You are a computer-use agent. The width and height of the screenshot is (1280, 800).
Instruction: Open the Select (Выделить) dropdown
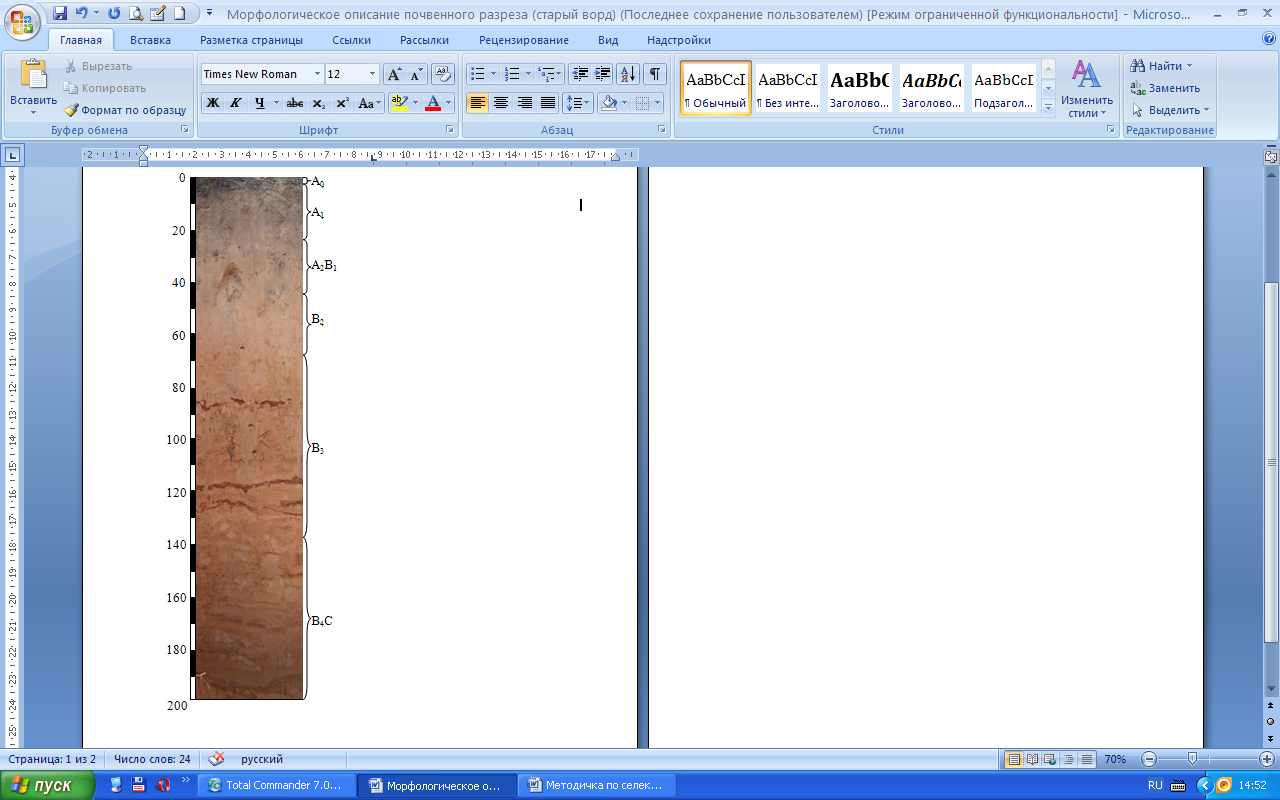[x=1170, y=110]
